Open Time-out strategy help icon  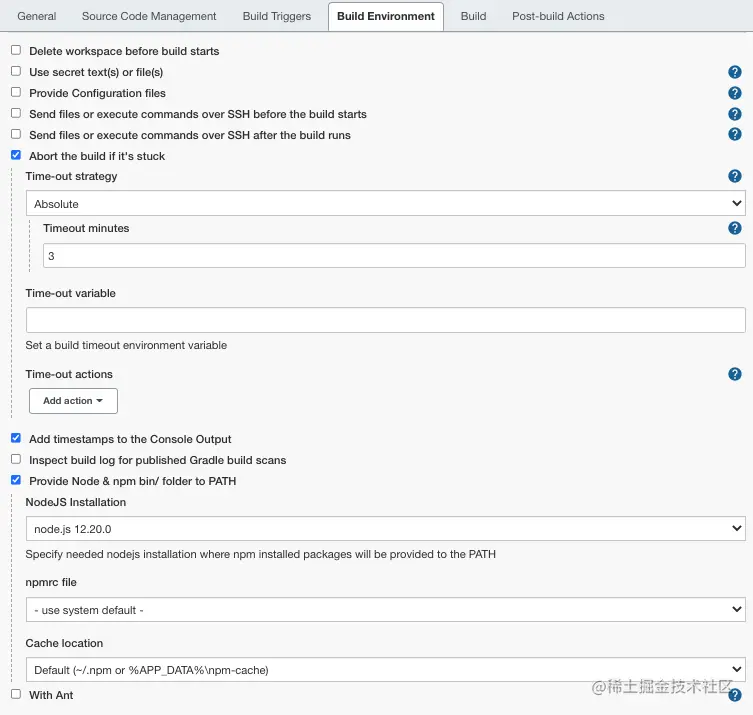[734, 176]
